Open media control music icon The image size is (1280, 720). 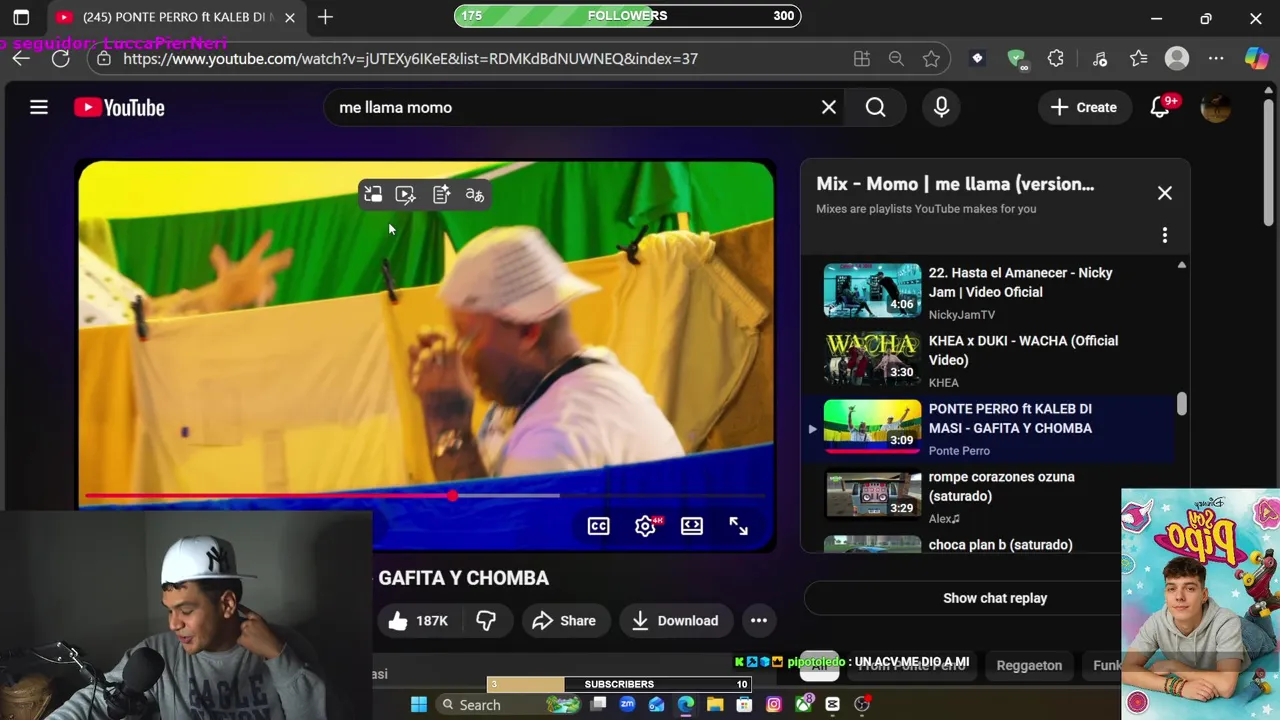[x=1100, y=59]
